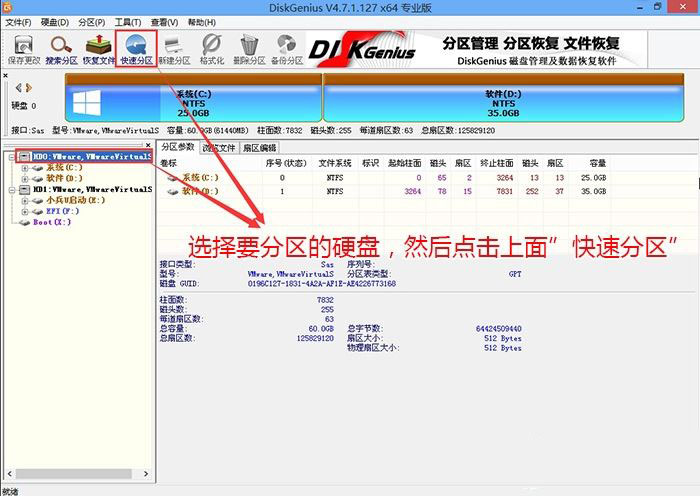Select the 格式化 (Format) toolbar icon

pos(212,48)
